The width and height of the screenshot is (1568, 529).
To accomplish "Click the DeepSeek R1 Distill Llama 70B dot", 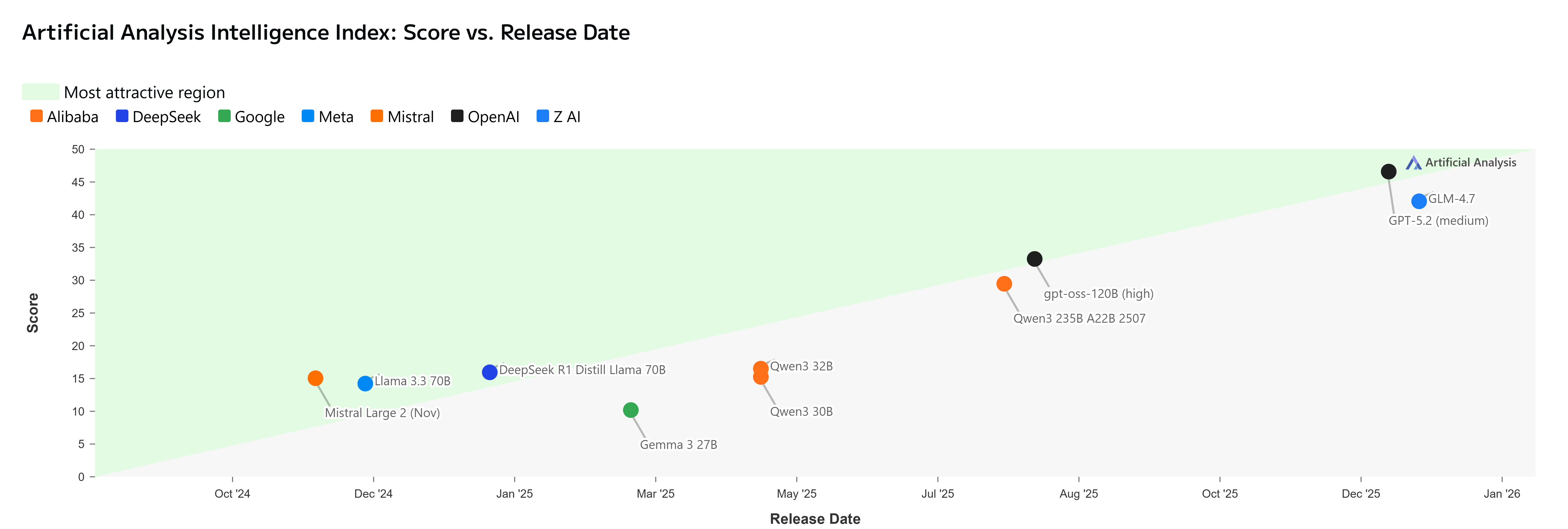I will 489,372.
